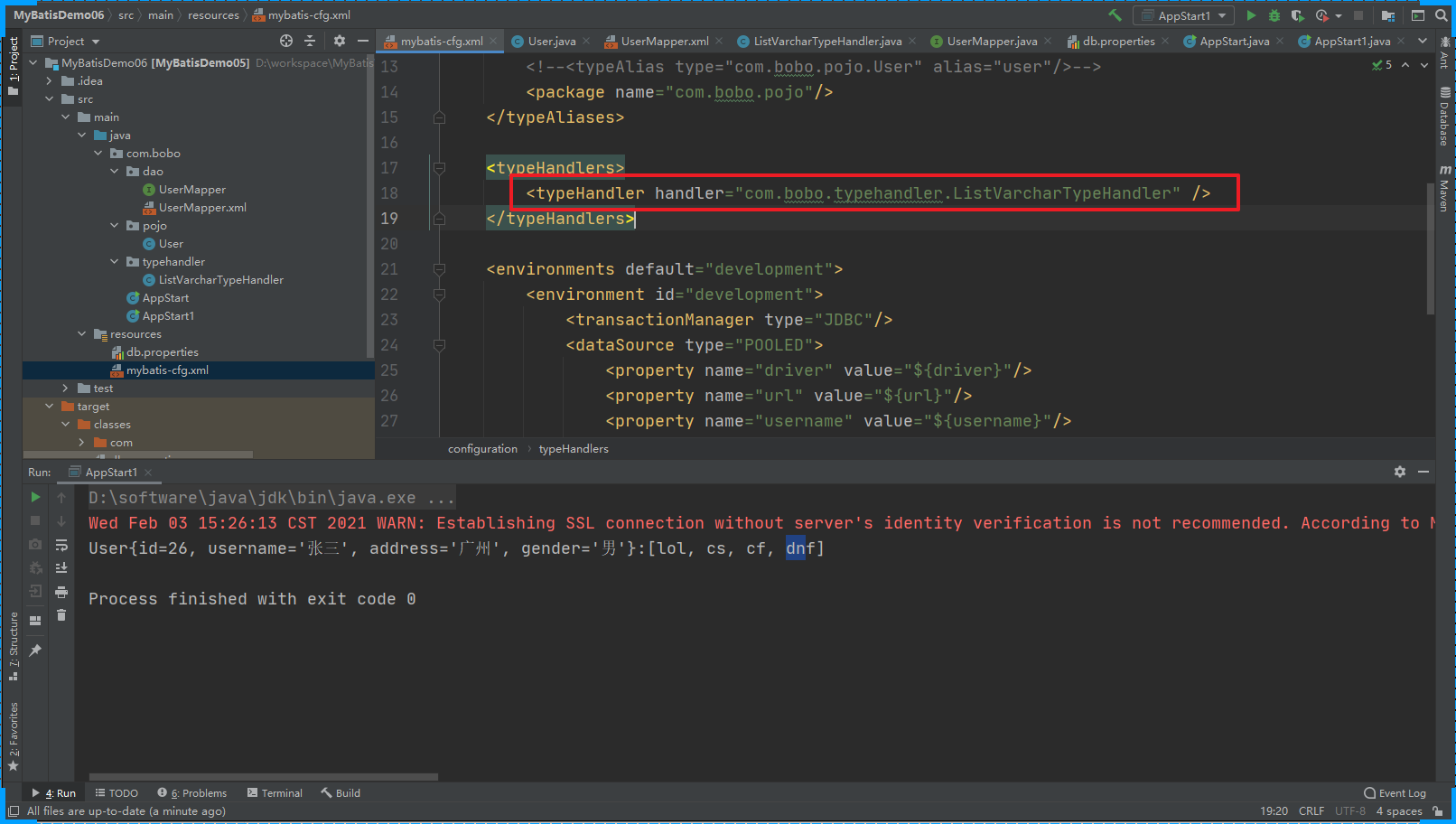The image size is (1456, 824).
Task: Open the Project Structure icon in top toolbar
Action: (x=1388, y=15)
